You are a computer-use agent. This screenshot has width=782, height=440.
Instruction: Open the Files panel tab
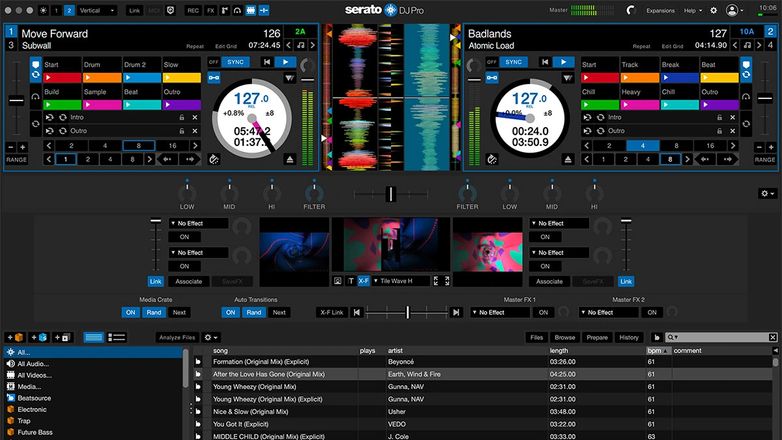(x=537, y=337)
